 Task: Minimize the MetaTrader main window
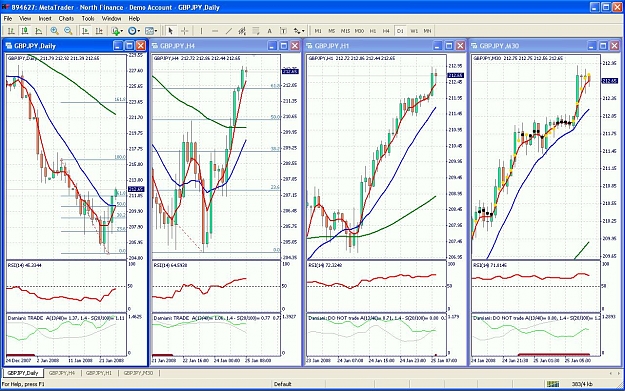[x=595, y=7]
